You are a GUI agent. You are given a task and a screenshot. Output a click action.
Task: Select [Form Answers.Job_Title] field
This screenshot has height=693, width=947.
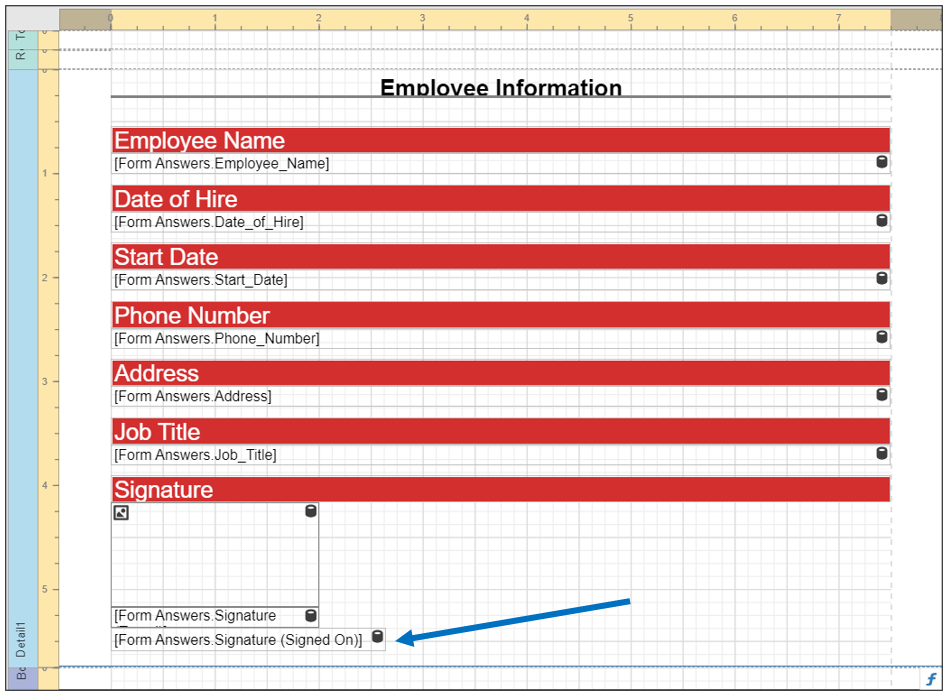[x=501, y=456]
